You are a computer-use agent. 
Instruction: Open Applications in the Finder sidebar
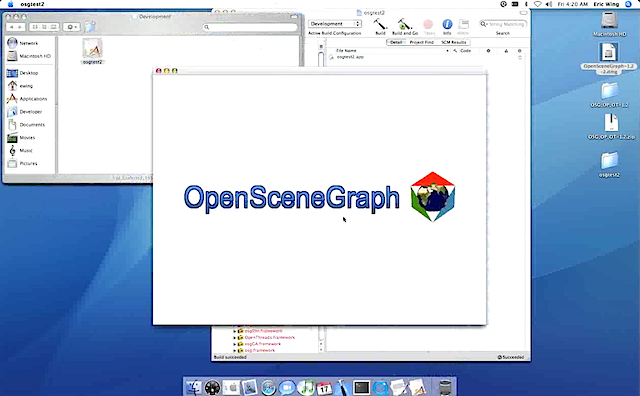click(x=27, y=99)
